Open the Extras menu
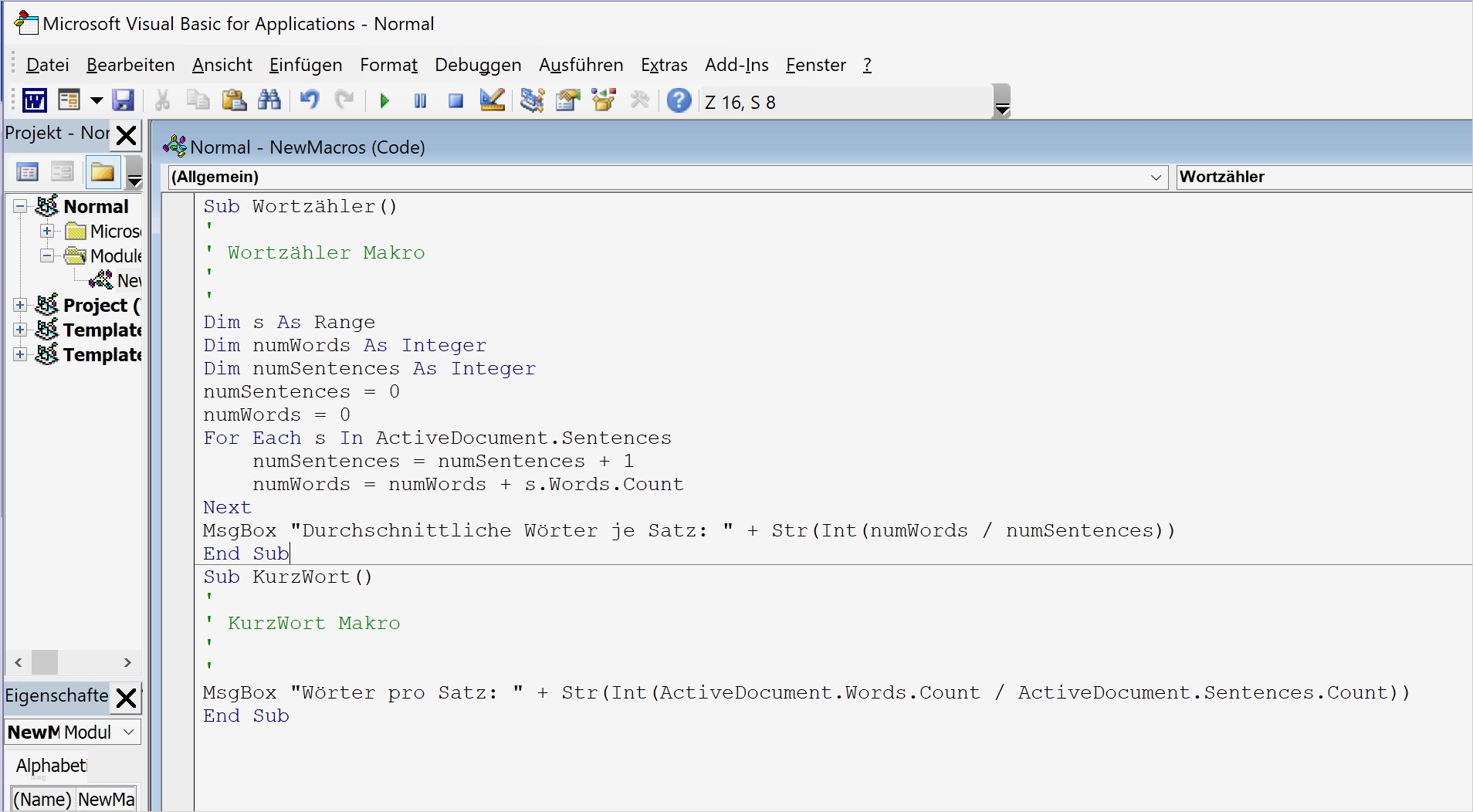This screenshot has height=812, width=1473. tap(664, 65)
